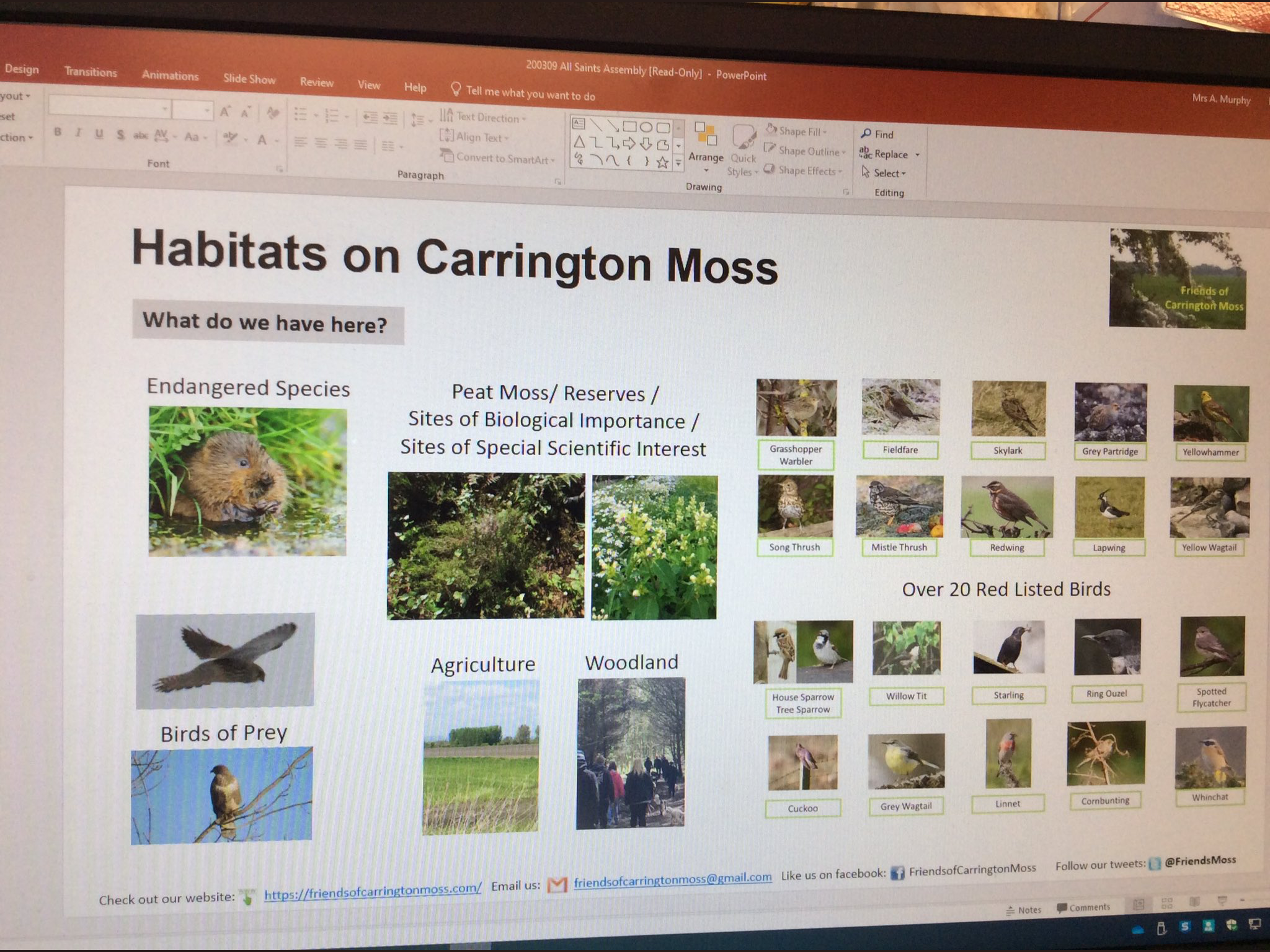Switch to the Transitions tab
This screenshot has height=952, width=1270.
(x=91, y=72)
